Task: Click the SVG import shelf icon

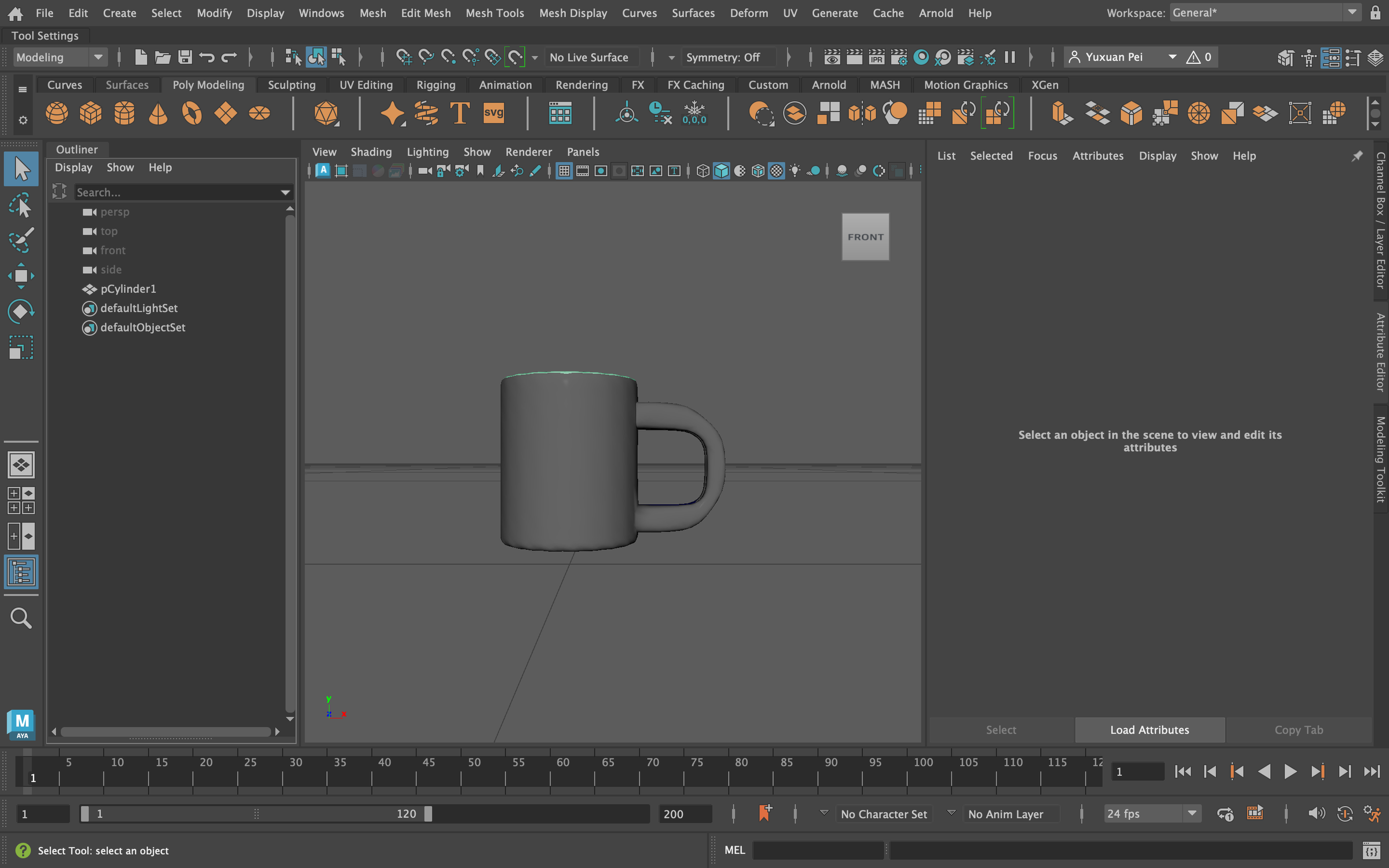Action: click(493, 113)
